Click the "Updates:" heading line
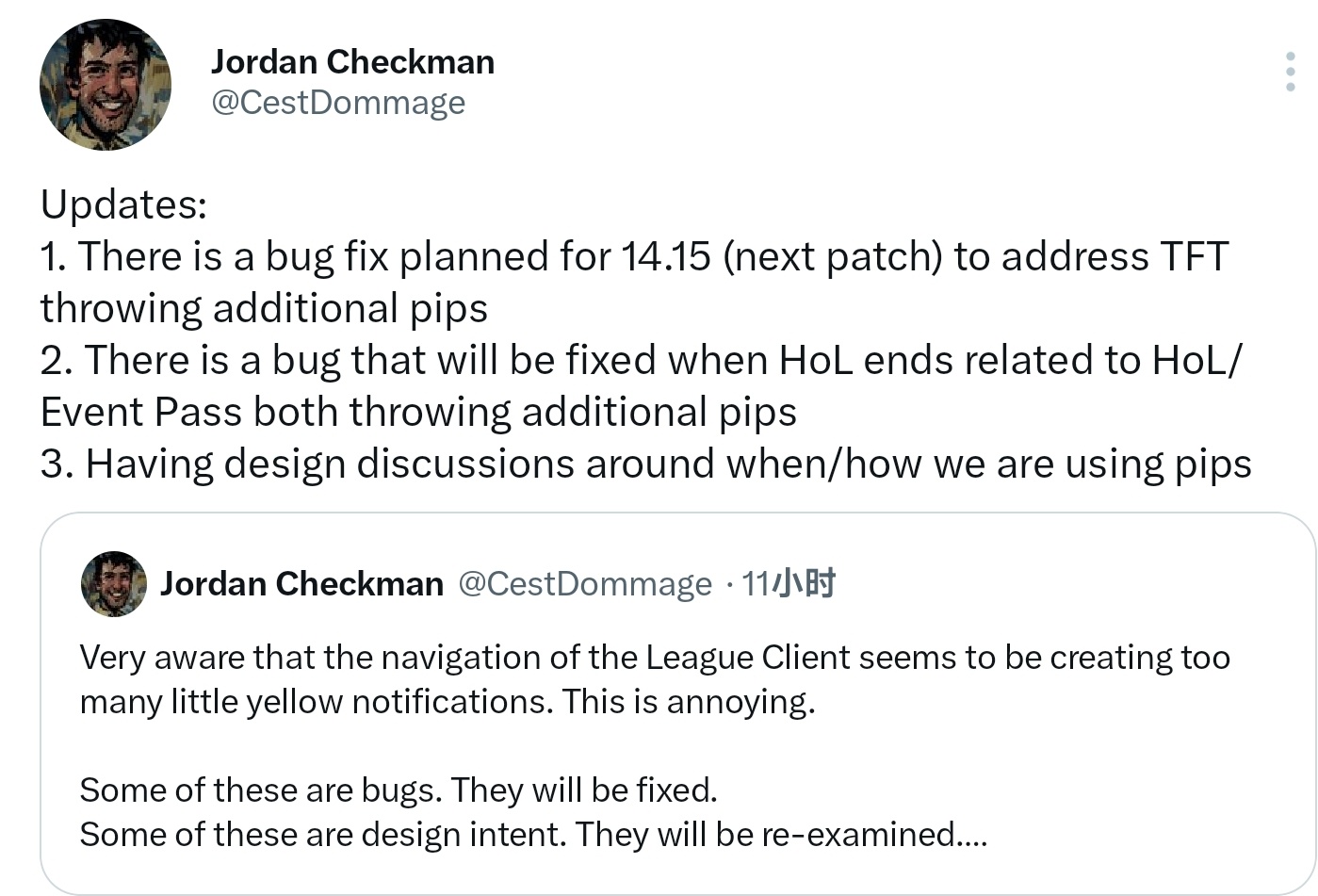The height and width of the screenshot is (896, 1318). pos(123,204)
